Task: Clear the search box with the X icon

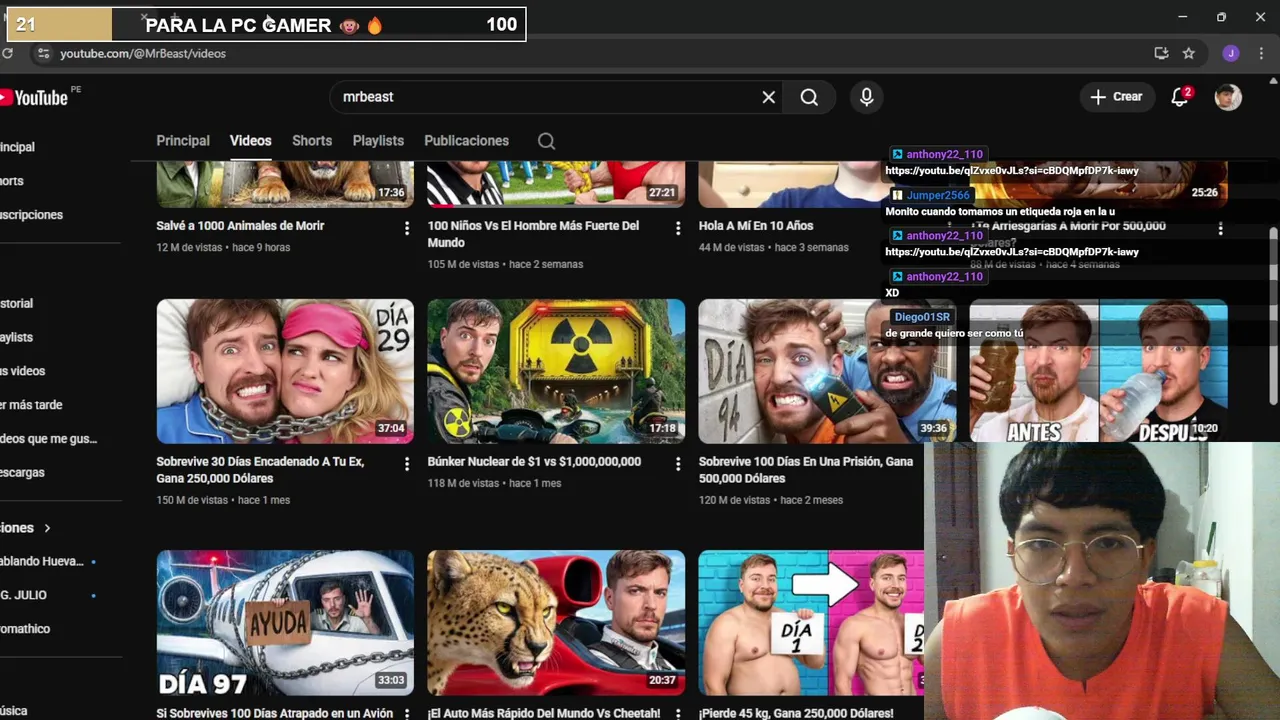Action: 768,97
